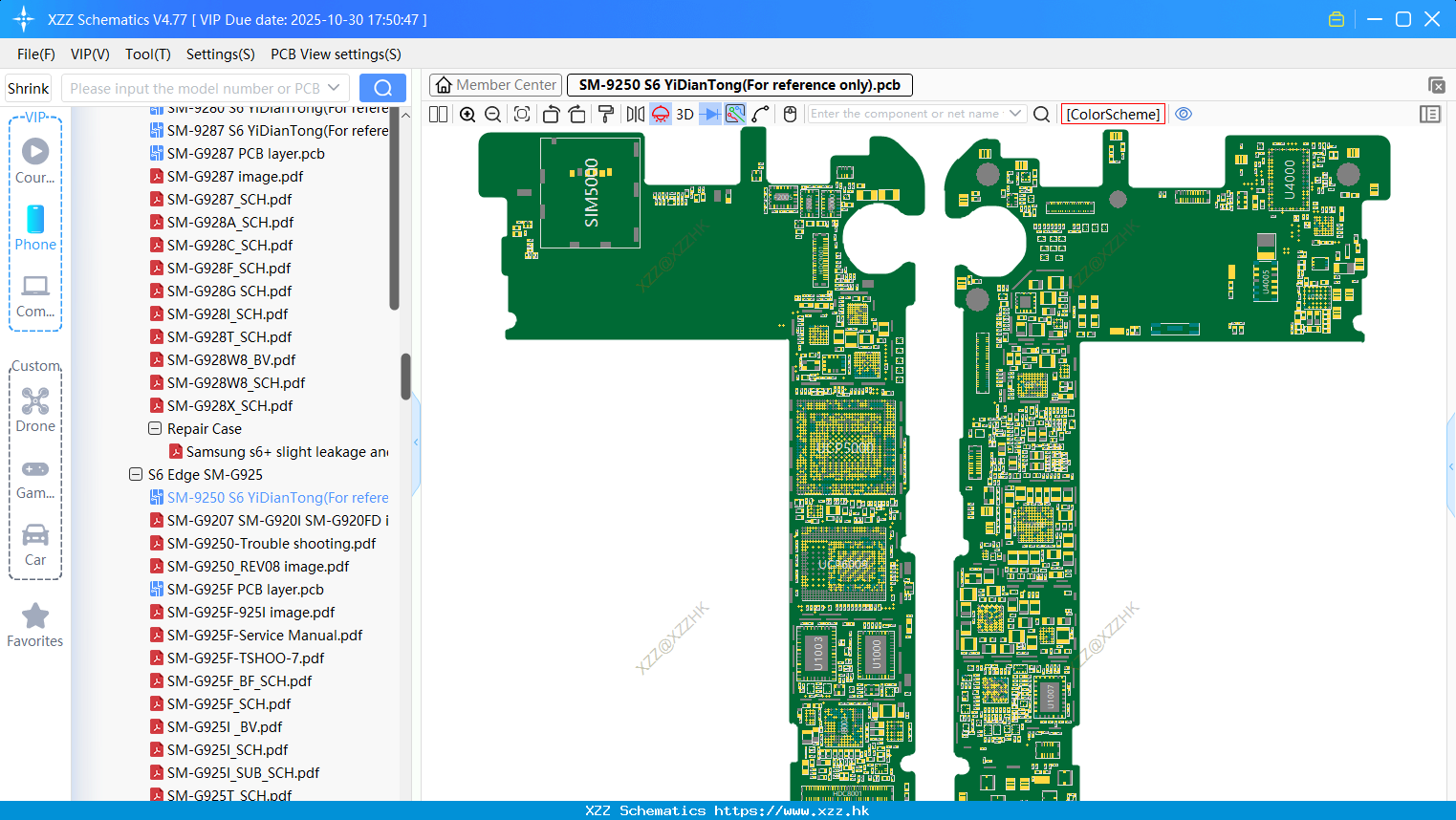Open the File(F) menu
Viewport: 1456px width, 820px height.
[x=36, y=54]
